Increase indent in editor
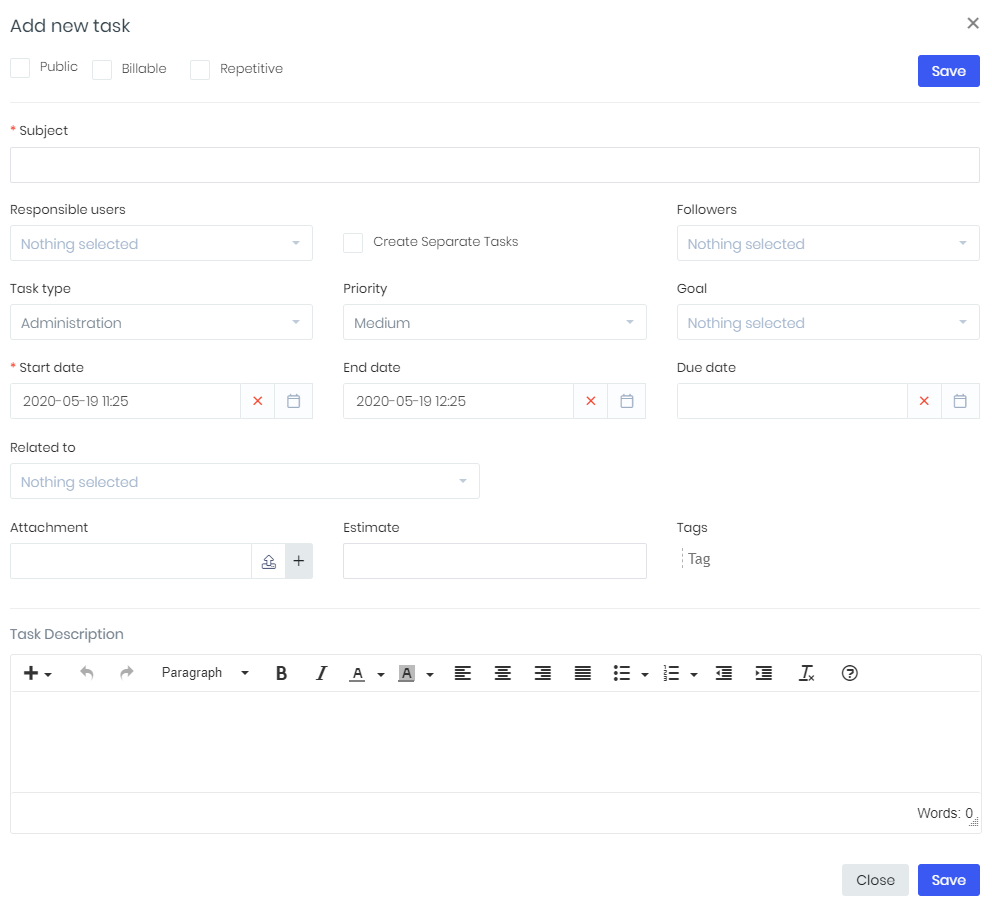 (x=764, y=673)
